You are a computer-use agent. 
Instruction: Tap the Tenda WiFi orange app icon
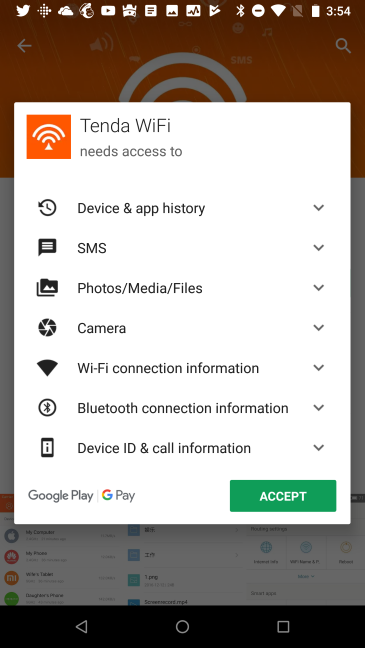[x=49, y=137]
